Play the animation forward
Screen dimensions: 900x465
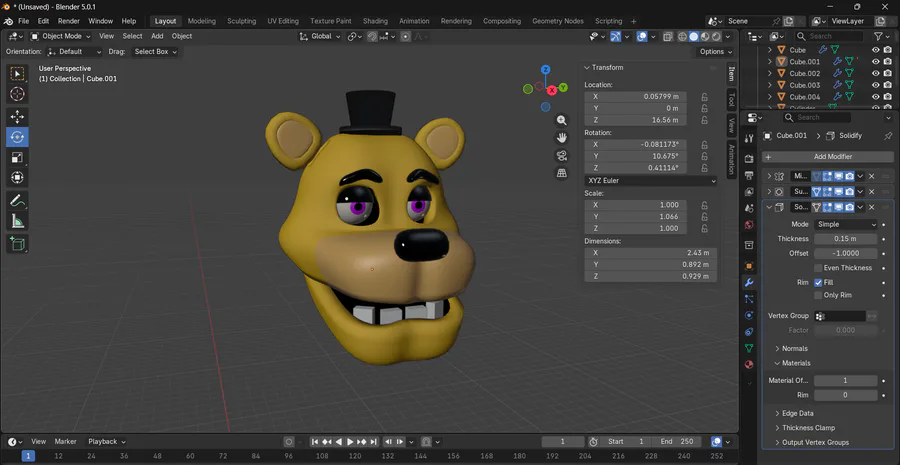[350, 442]
